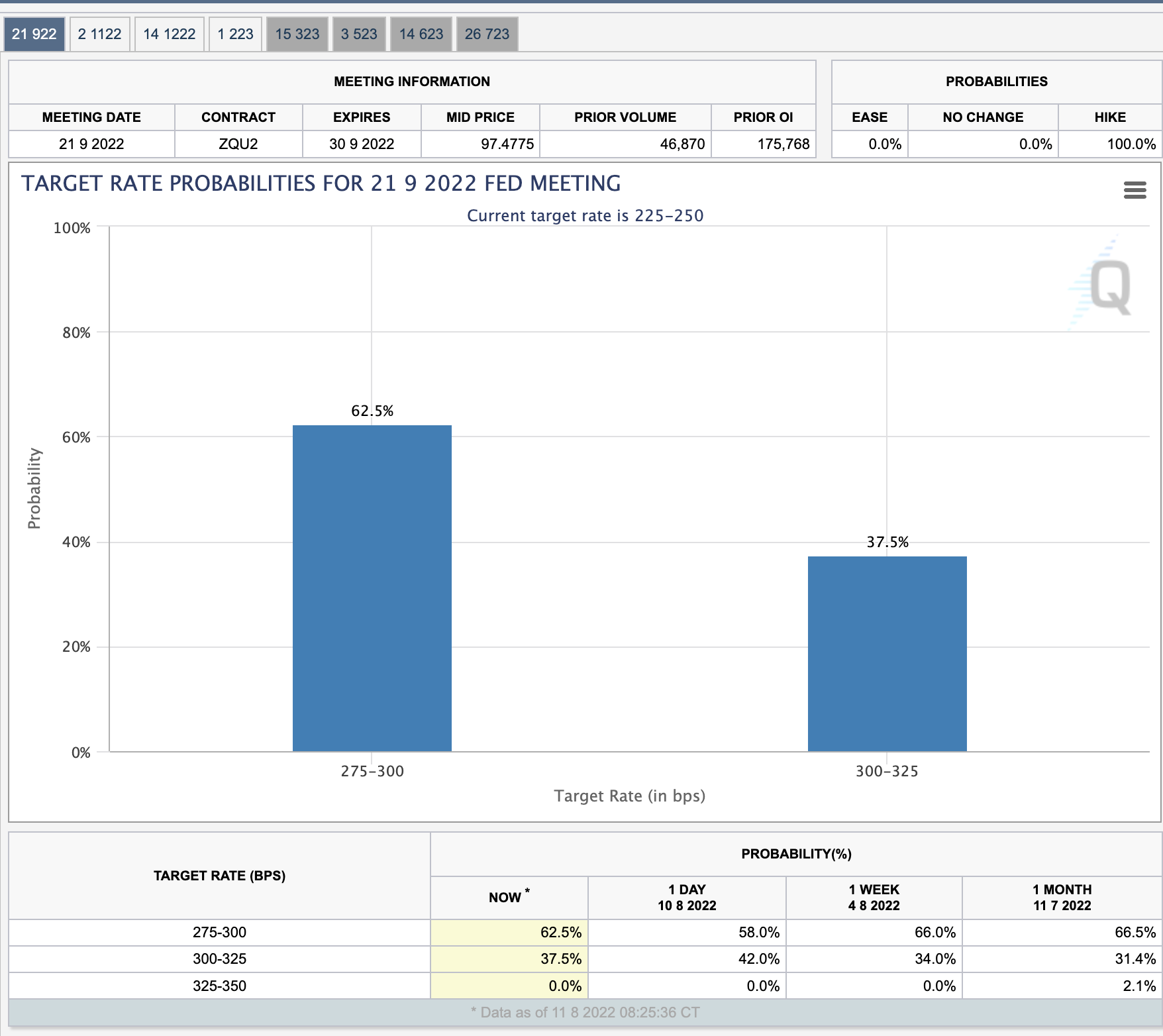This screenshot has width=1163, height=1036.
Task: Select the 62.5% highlighted NOW cell
Action: (x=509, y=932)
